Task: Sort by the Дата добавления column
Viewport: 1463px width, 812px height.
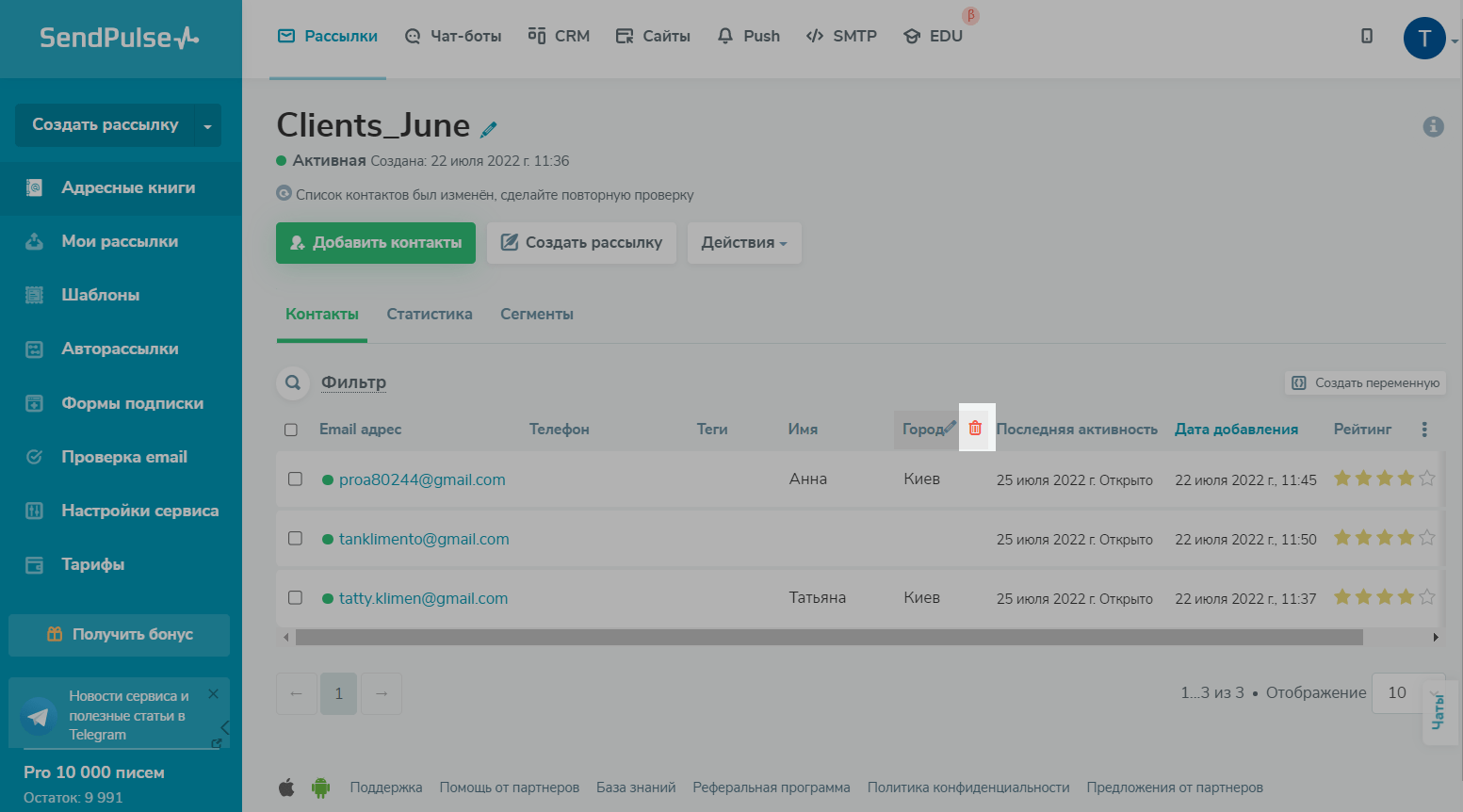Action: click(x=1236, y=430)
